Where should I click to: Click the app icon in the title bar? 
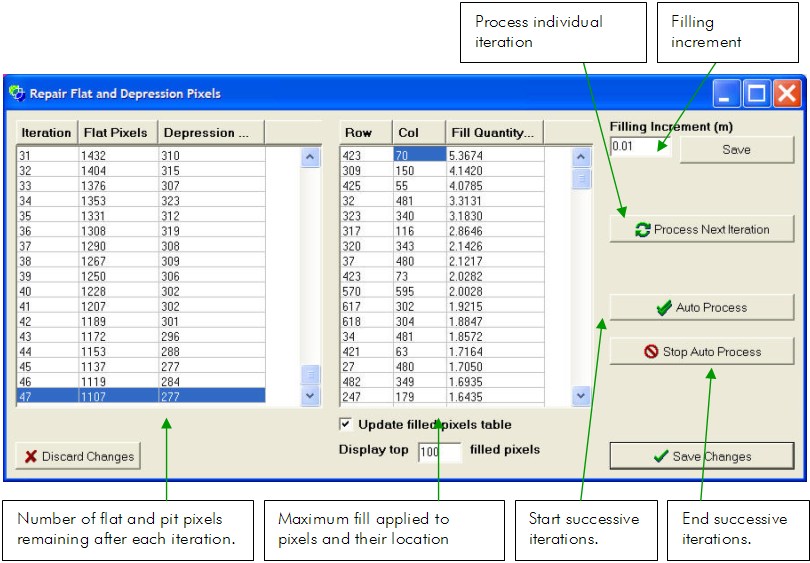click(x=17, y=94)
